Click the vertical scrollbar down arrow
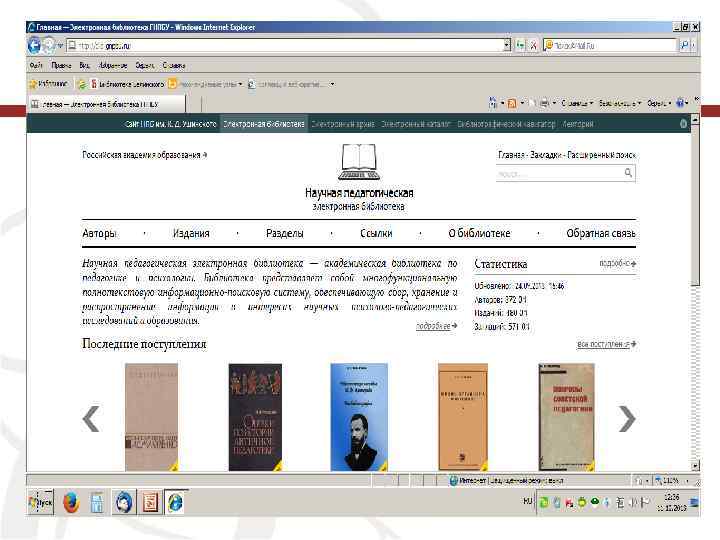Image resolution: width=720 pixels, height=540 pixels. pyautogui.click(x=695, y=466)
